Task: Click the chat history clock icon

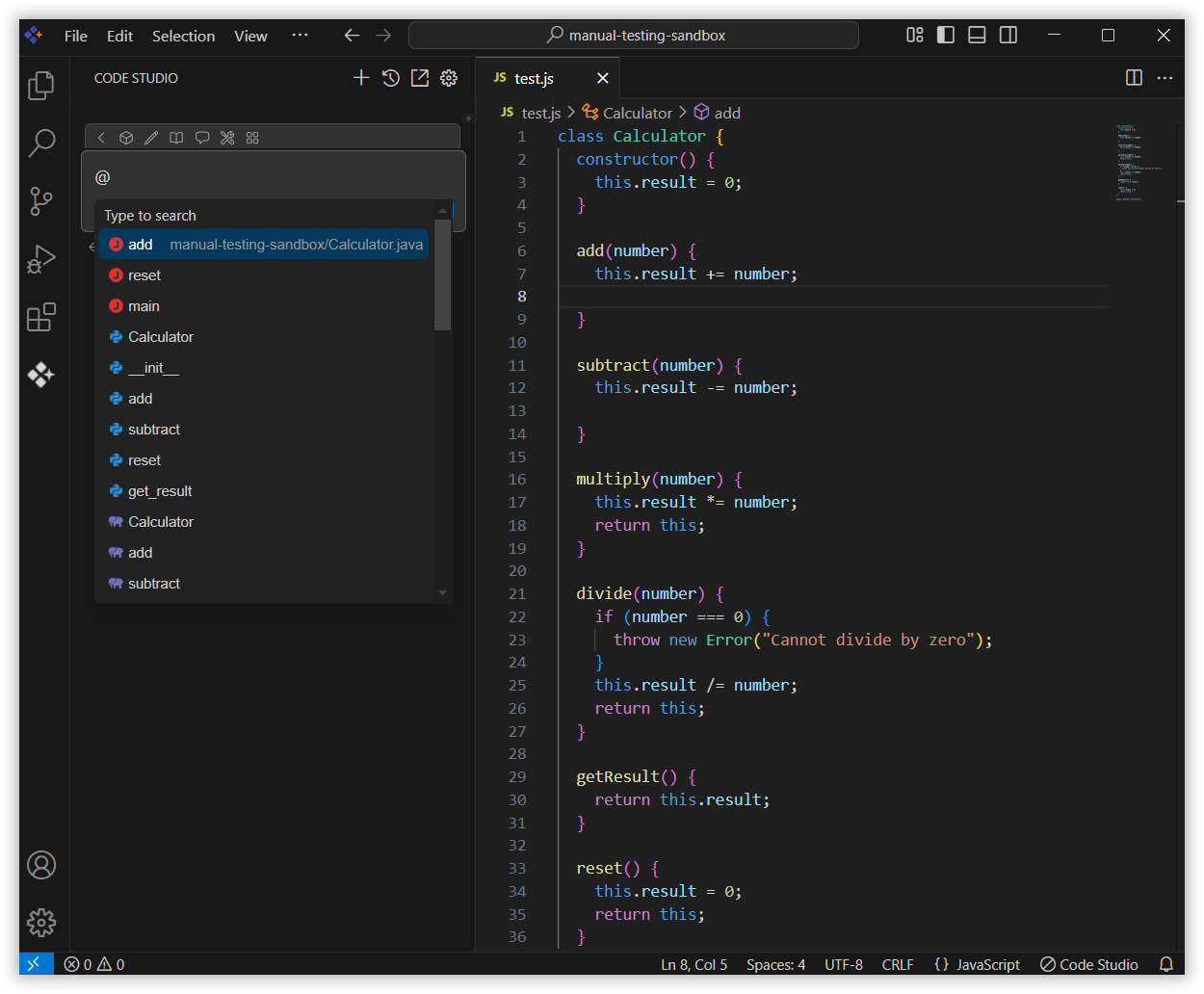Action: [390, 78]
